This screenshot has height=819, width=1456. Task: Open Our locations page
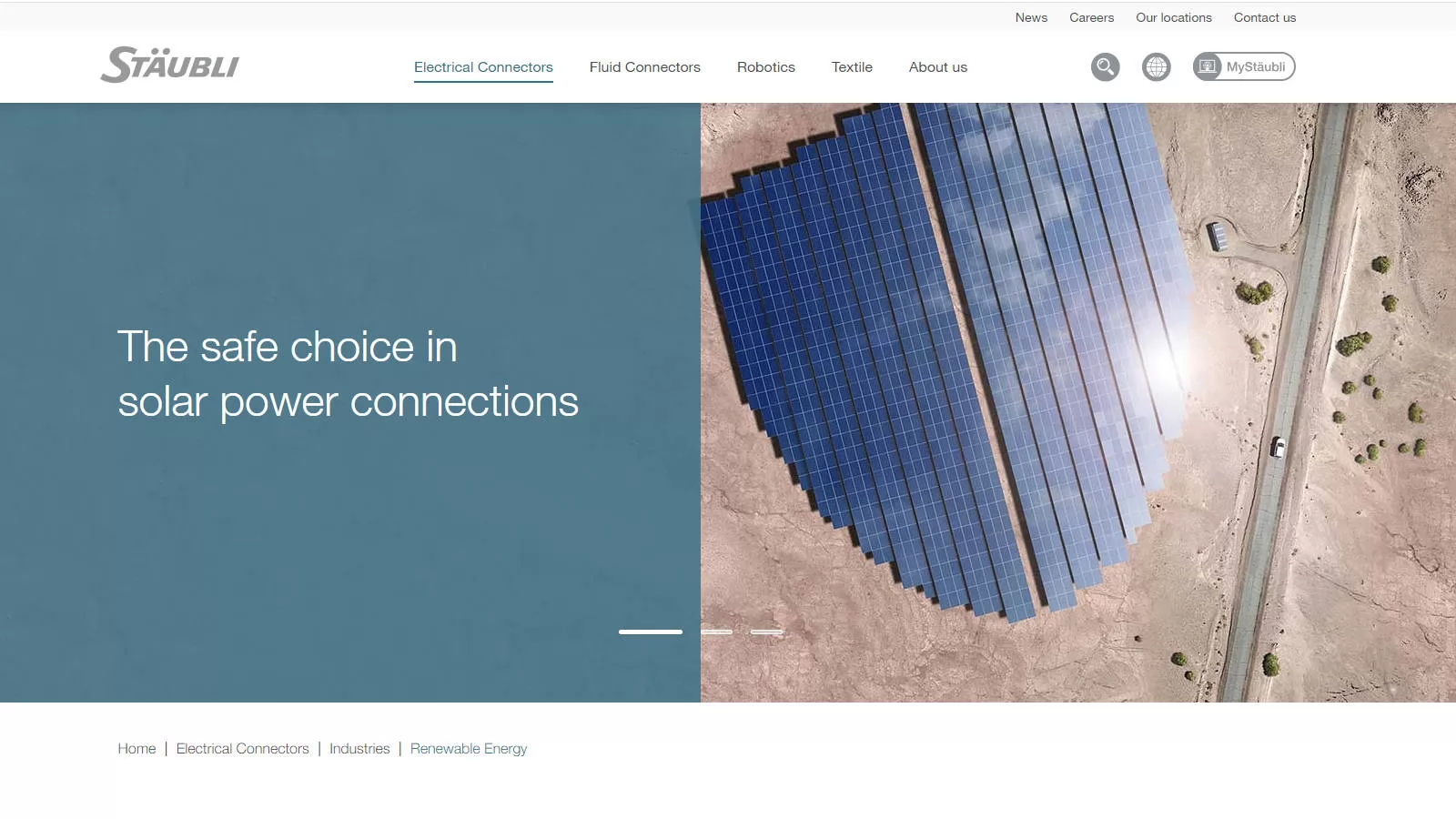[1173, 17]
